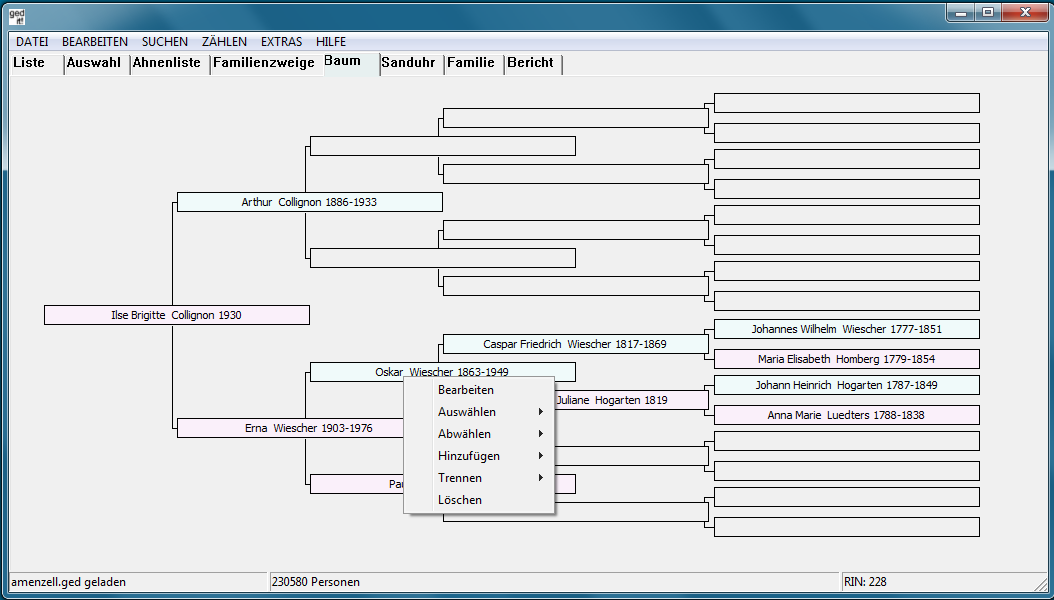Expand the Abwählen submenu
The height and width of the screenshot is (600, 1054).
(479, 434)
